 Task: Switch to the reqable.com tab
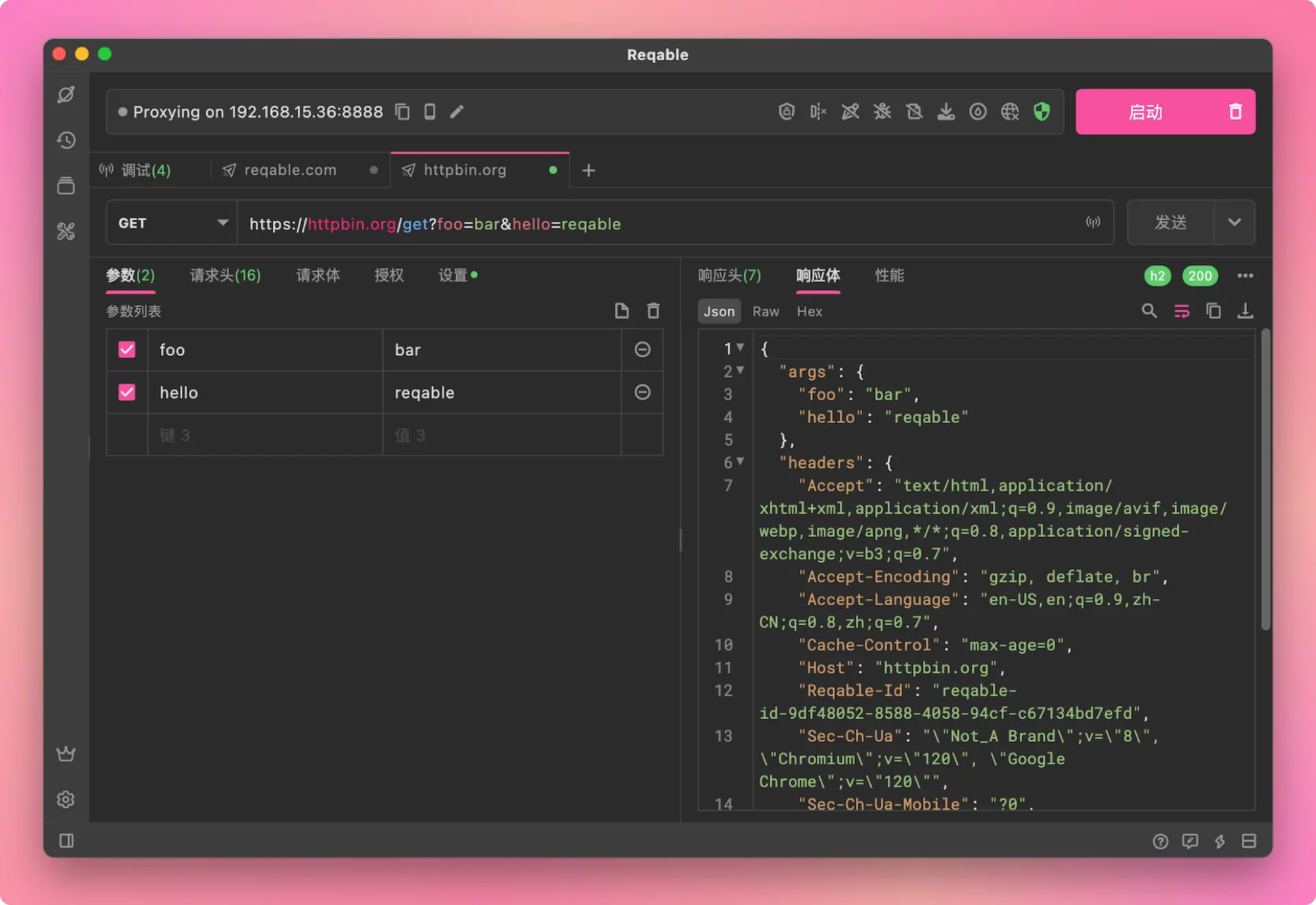[300, 170]
